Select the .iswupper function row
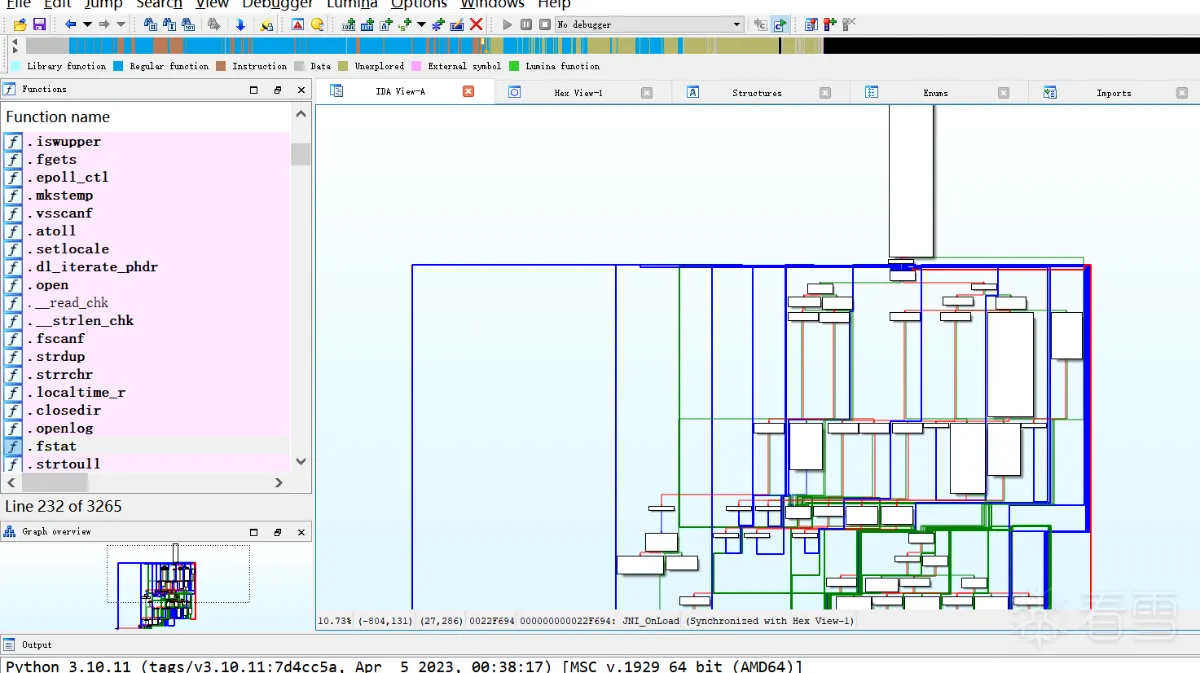Image resolution: width=1200 pixels, height=673 pixels. tap(146, 141)
